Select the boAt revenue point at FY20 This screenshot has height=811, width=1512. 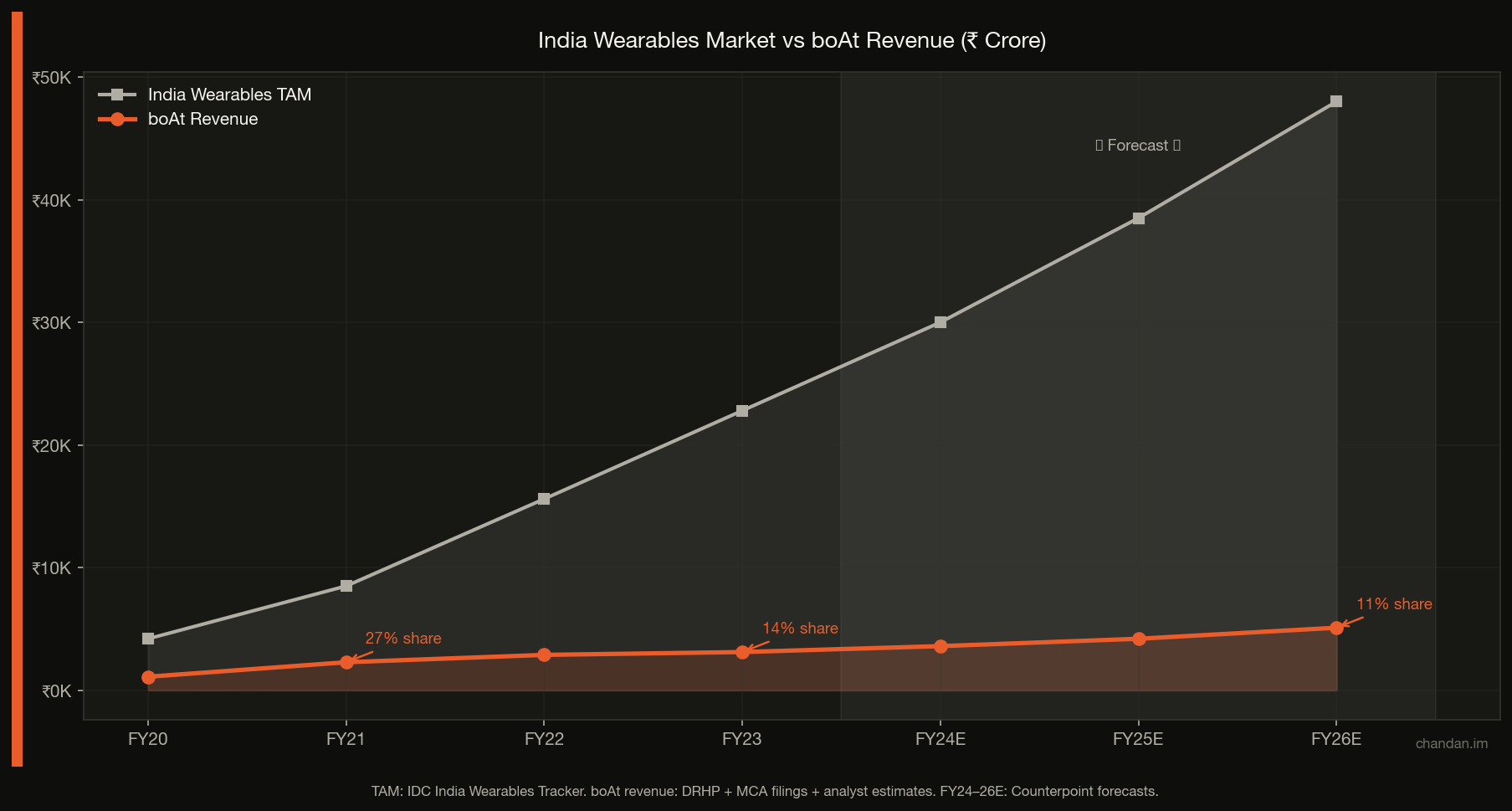pyautogui.click(x=148, y=677)
